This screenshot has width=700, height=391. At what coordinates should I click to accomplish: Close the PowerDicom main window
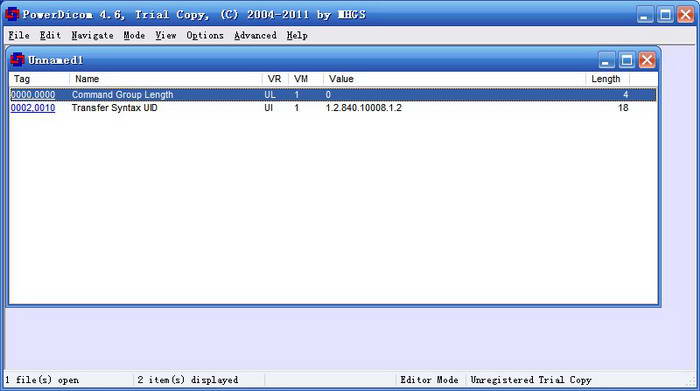(x=685, y=15)
